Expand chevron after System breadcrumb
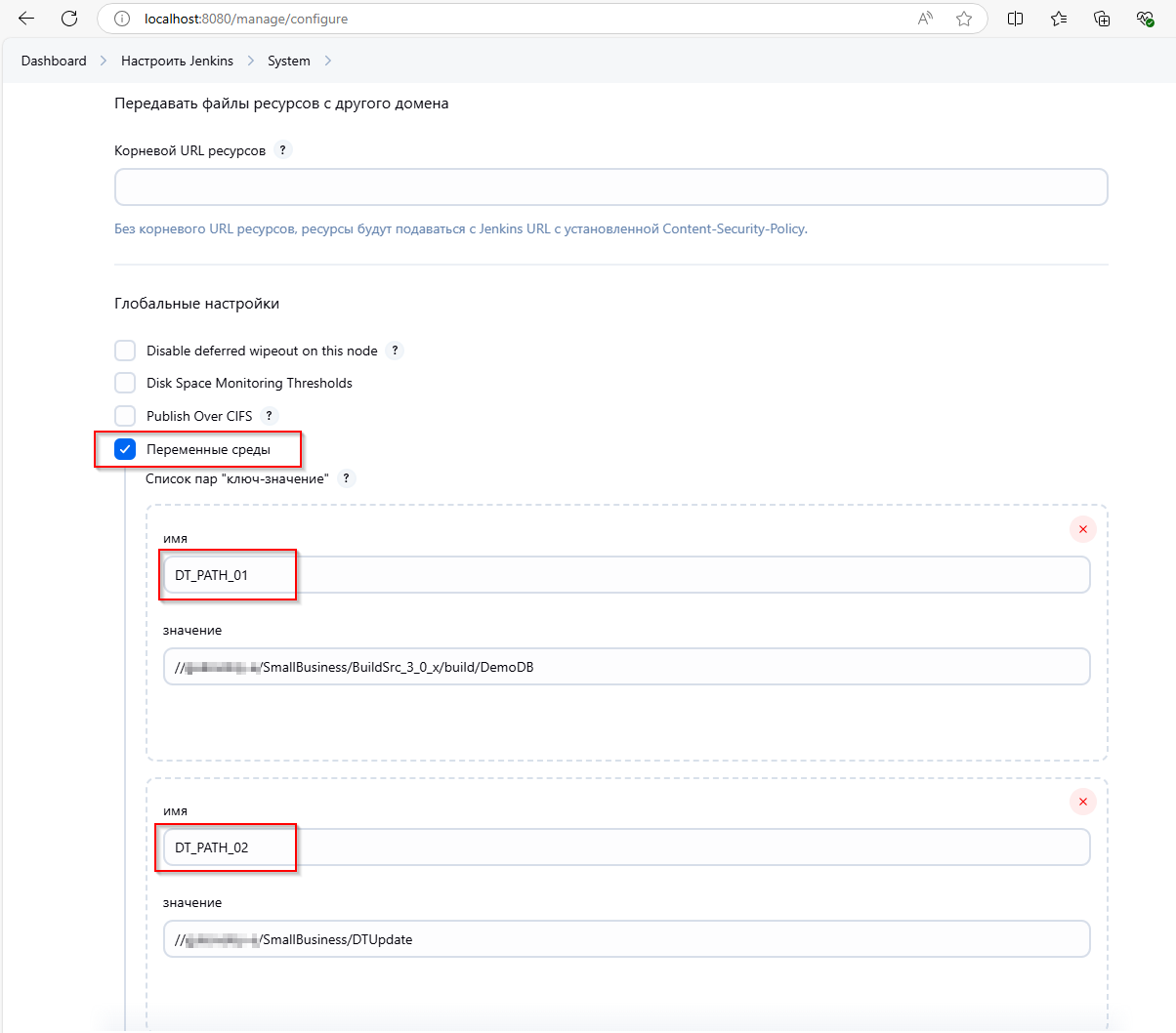This screenshot has height=1033, width=1176. [x=327, y=61]
